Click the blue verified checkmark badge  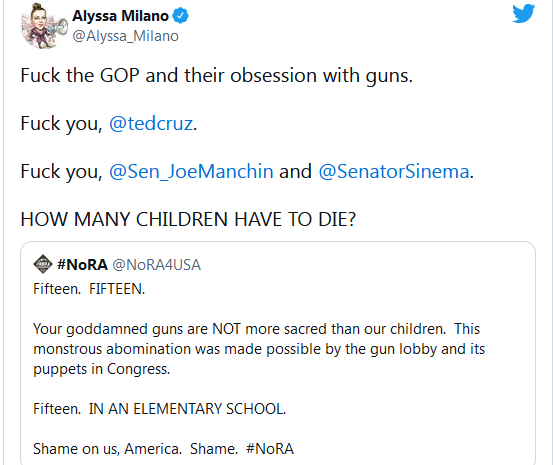pos(181,16)
